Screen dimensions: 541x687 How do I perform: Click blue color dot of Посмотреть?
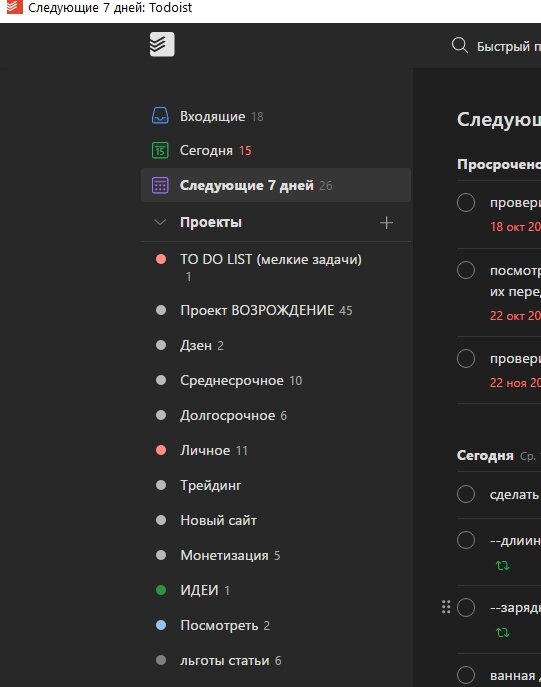(161, 625)
